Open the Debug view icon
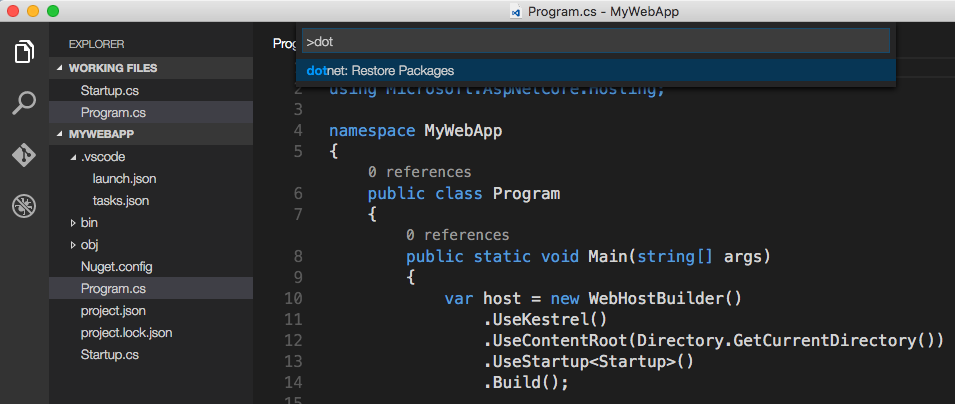Image resolution: width=955 pixels, height=404 pixels. tap(24, 206)
